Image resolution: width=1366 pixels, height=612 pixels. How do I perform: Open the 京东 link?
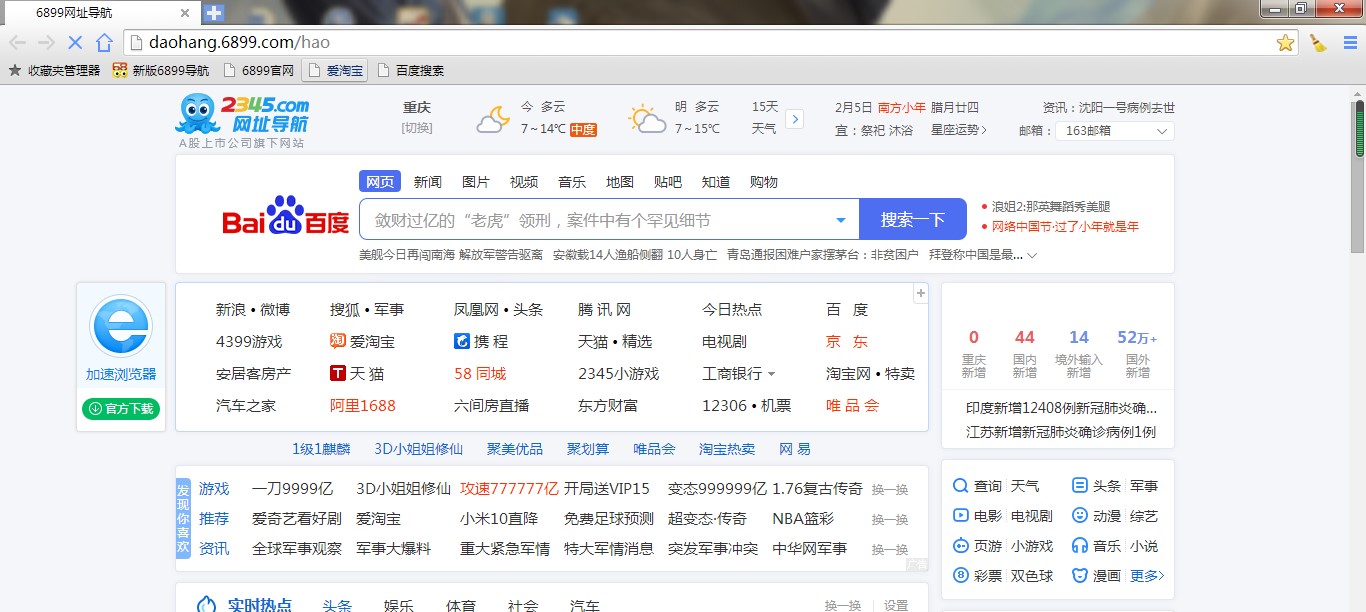846,341
